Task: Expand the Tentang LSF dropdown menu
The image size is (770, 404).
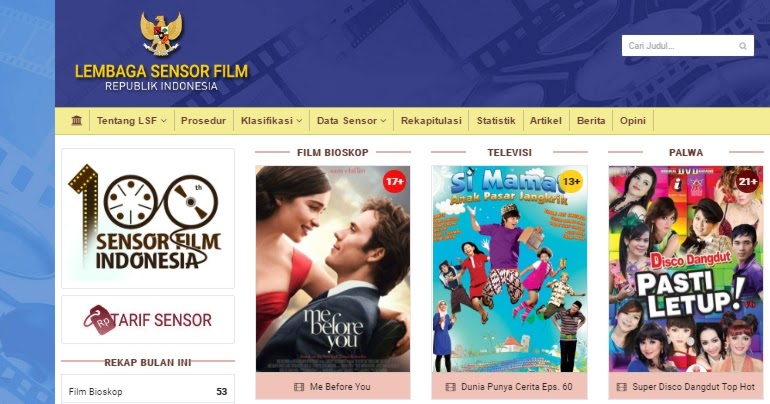Action: [132, 121]
